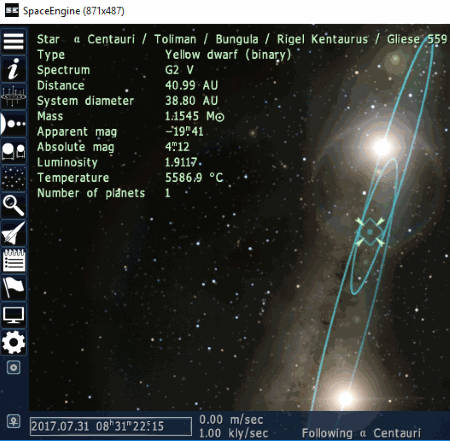Open the journeys notepad icon

13,260
